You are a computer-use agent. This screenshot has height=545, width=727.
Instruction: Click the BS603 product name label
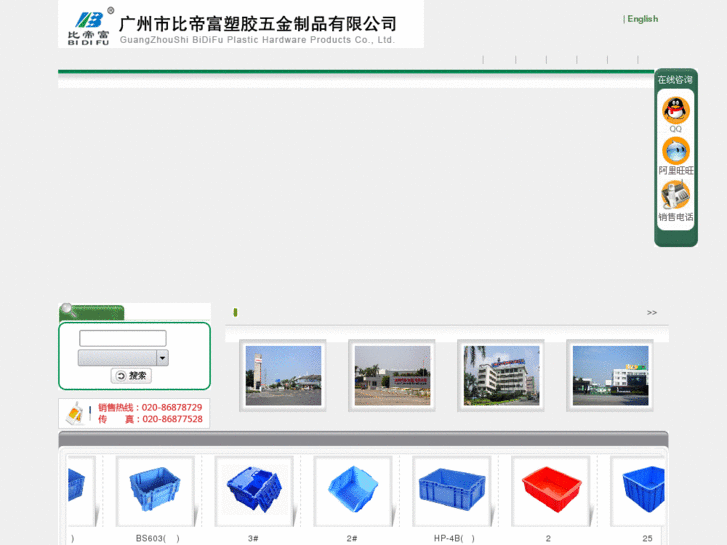click(157, 539)
